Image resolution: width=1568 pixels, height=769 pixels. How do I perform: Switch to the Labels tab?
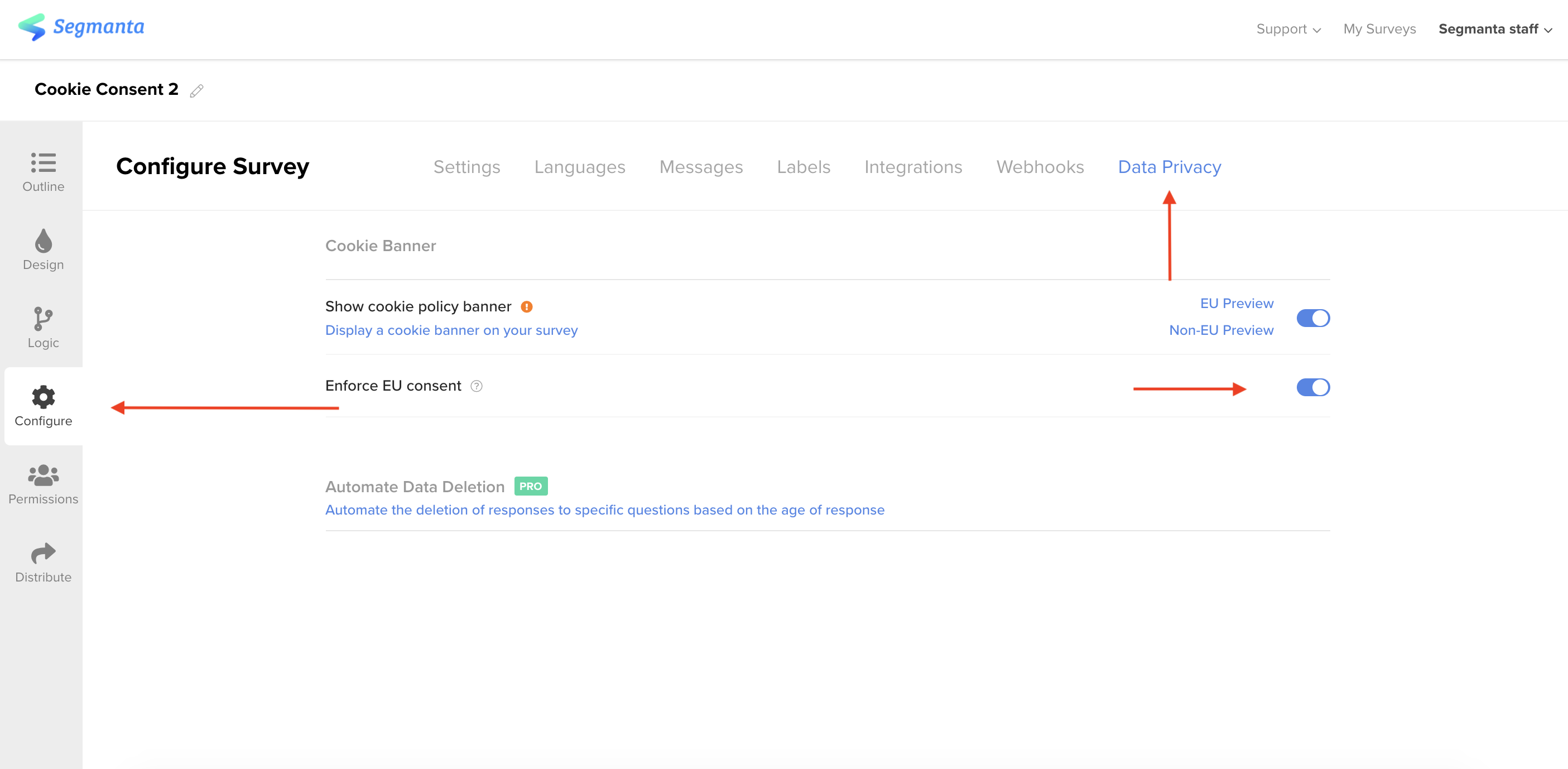pyautogui.click(x=804, y=167)
